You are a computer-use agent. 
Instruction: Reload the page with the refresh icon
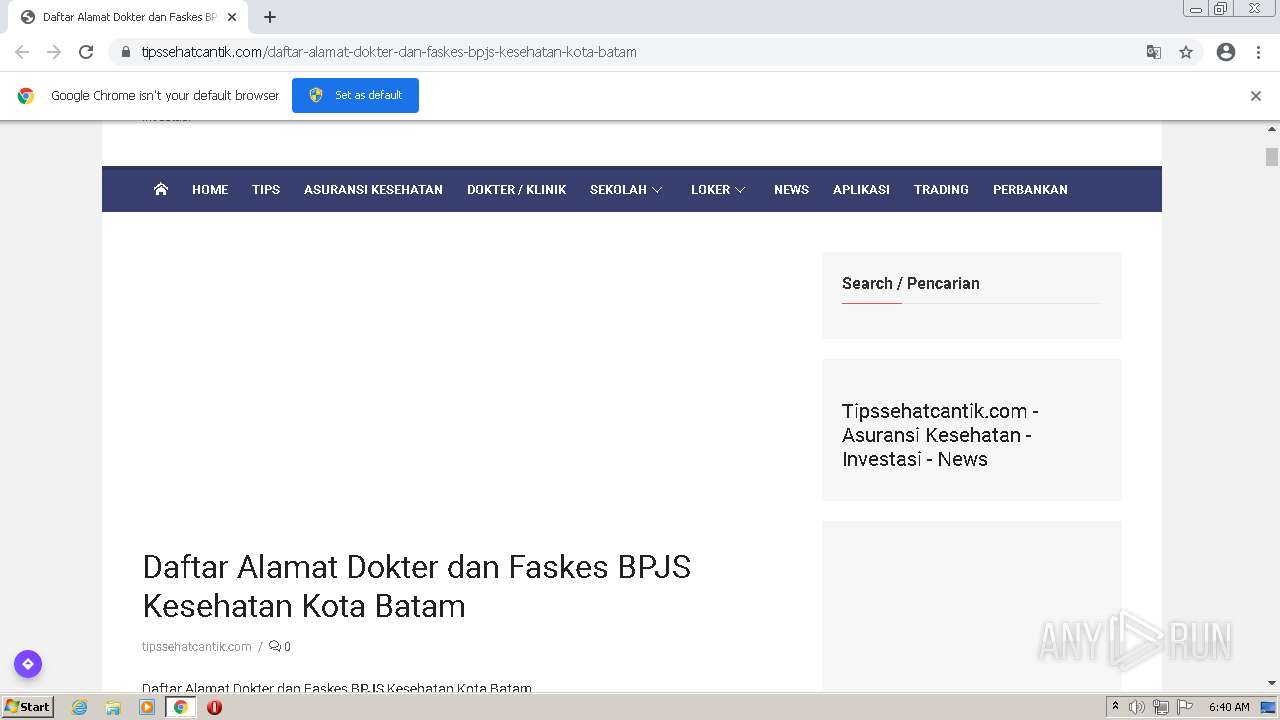[x=86, y=52]
